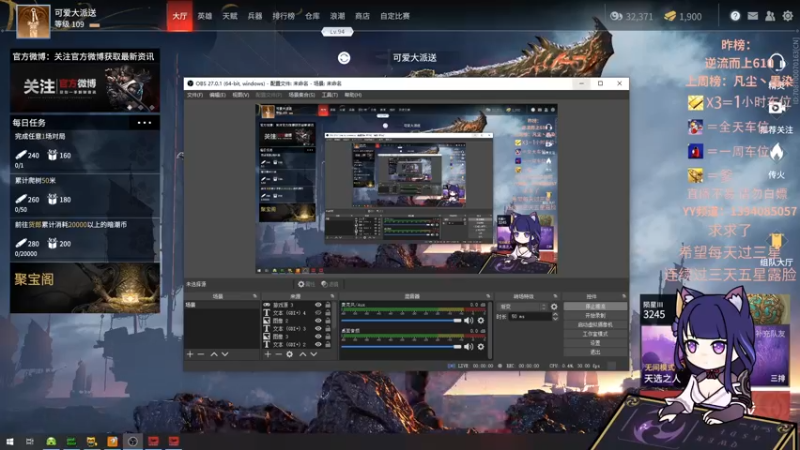
Task: Open the OBS 工具(T) menu
Action: (x=330, y=95)
